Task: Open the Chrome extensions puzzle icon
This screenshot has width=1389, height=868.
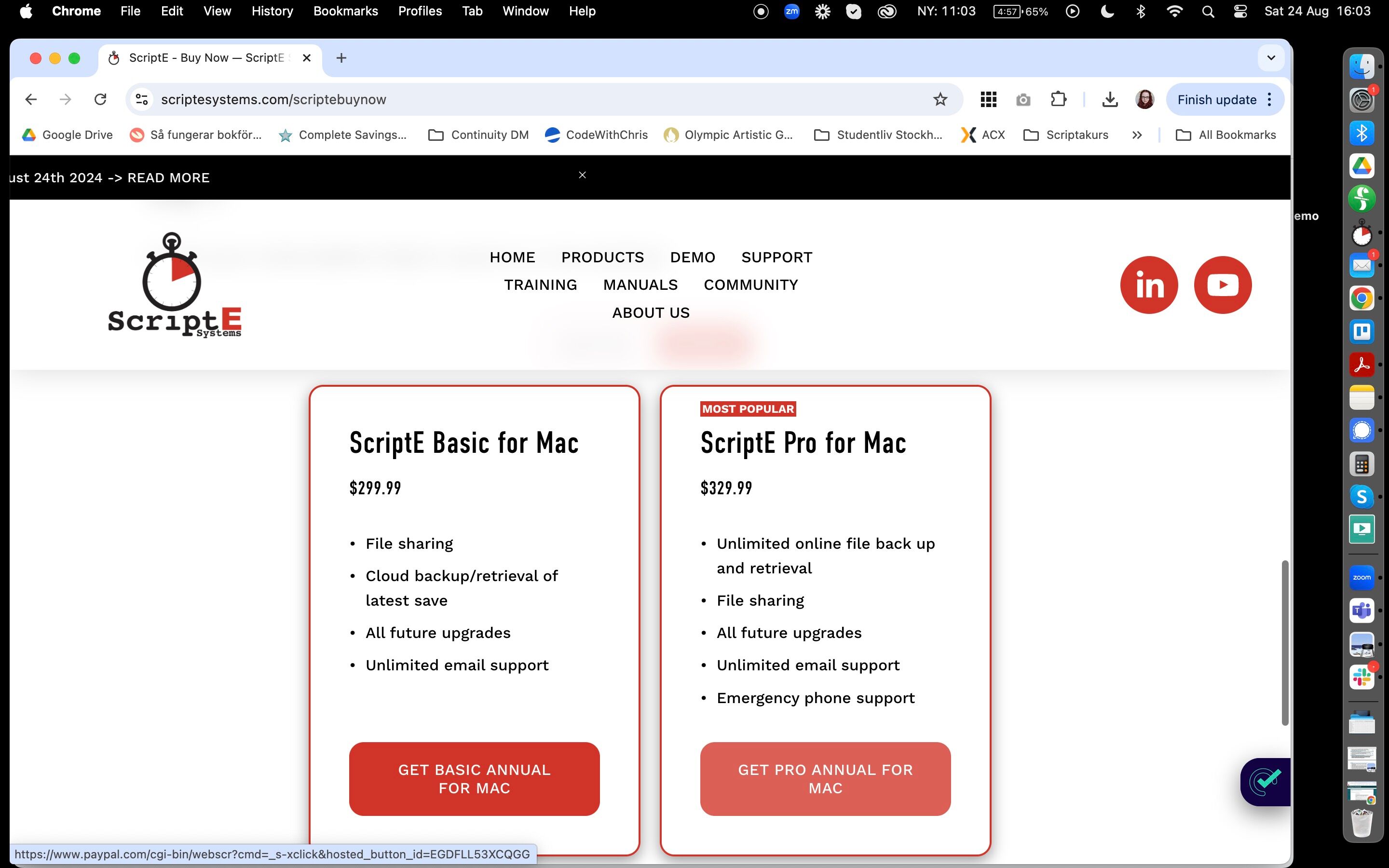Action: coord(1059,99)
